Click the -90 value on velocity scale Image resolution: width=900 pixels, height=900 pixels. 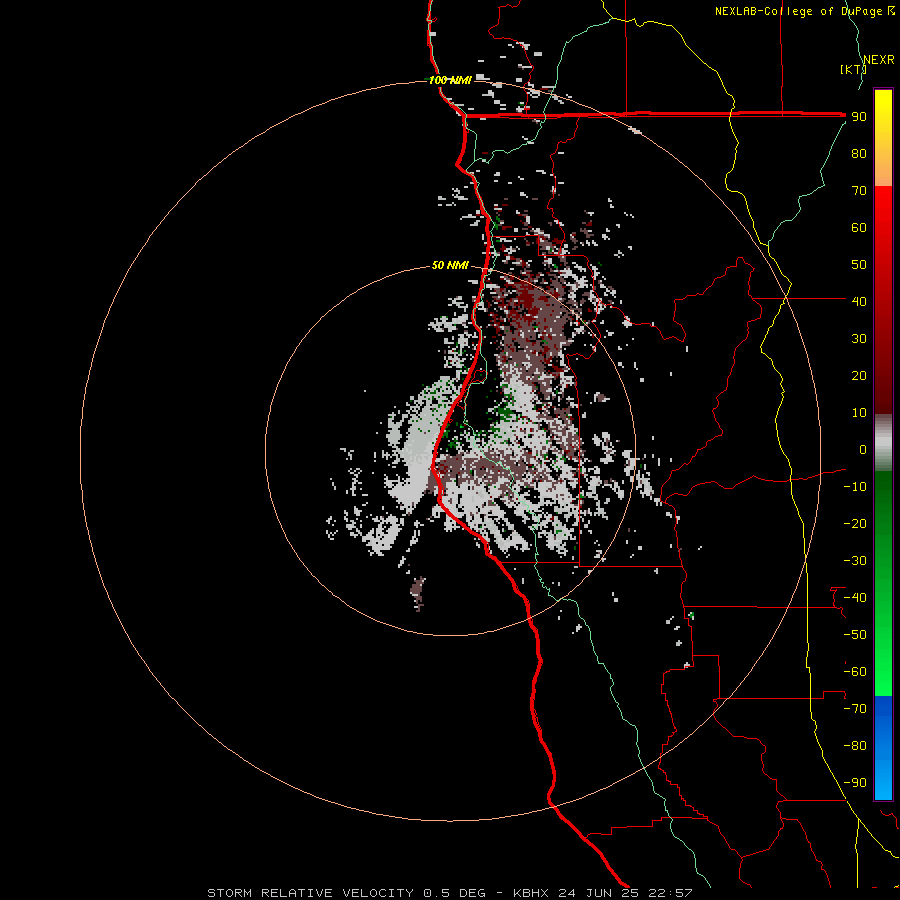click(x=855, y=783)
